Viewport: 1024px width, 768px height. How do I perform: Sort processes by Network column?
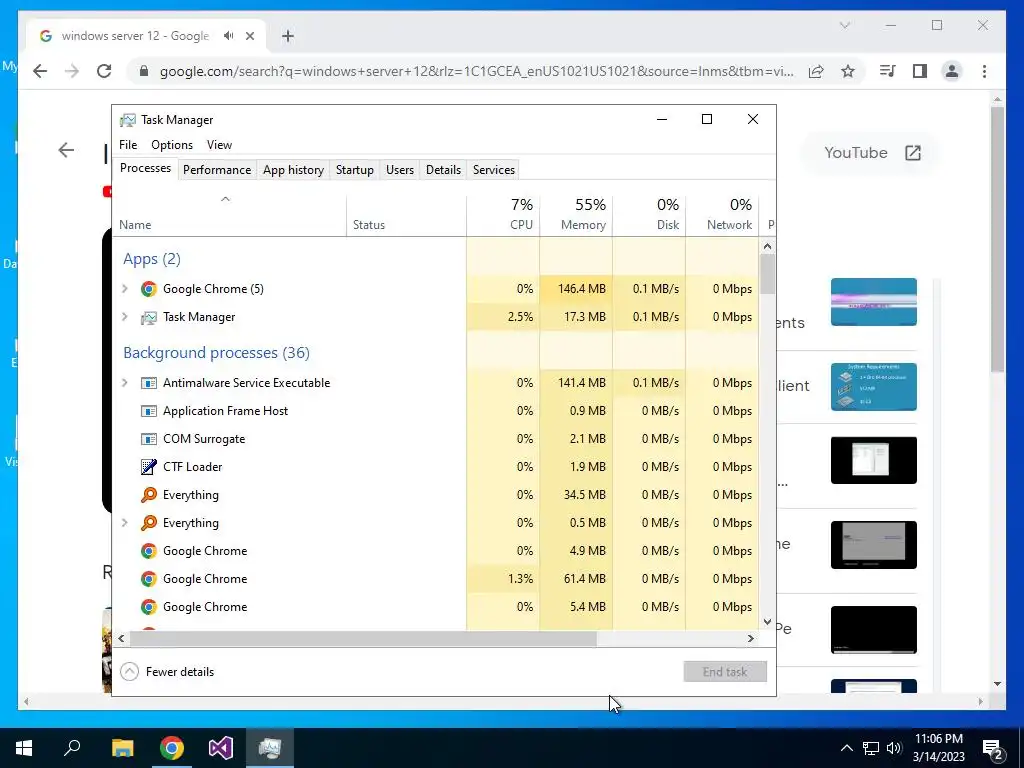[x=722, y=214]
